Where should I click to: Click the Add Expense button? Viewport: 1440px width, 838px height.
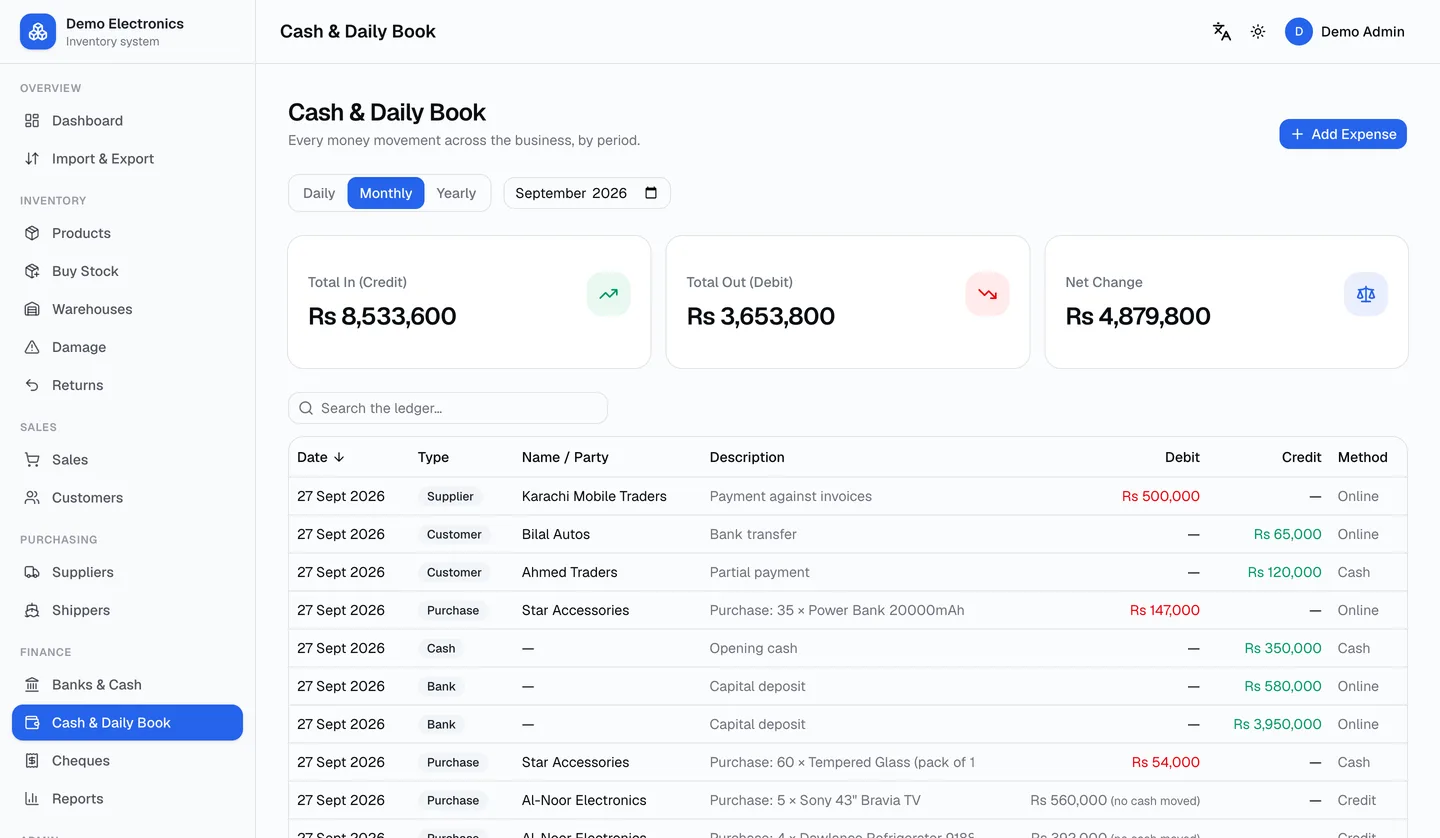[x=1343, y=134]
